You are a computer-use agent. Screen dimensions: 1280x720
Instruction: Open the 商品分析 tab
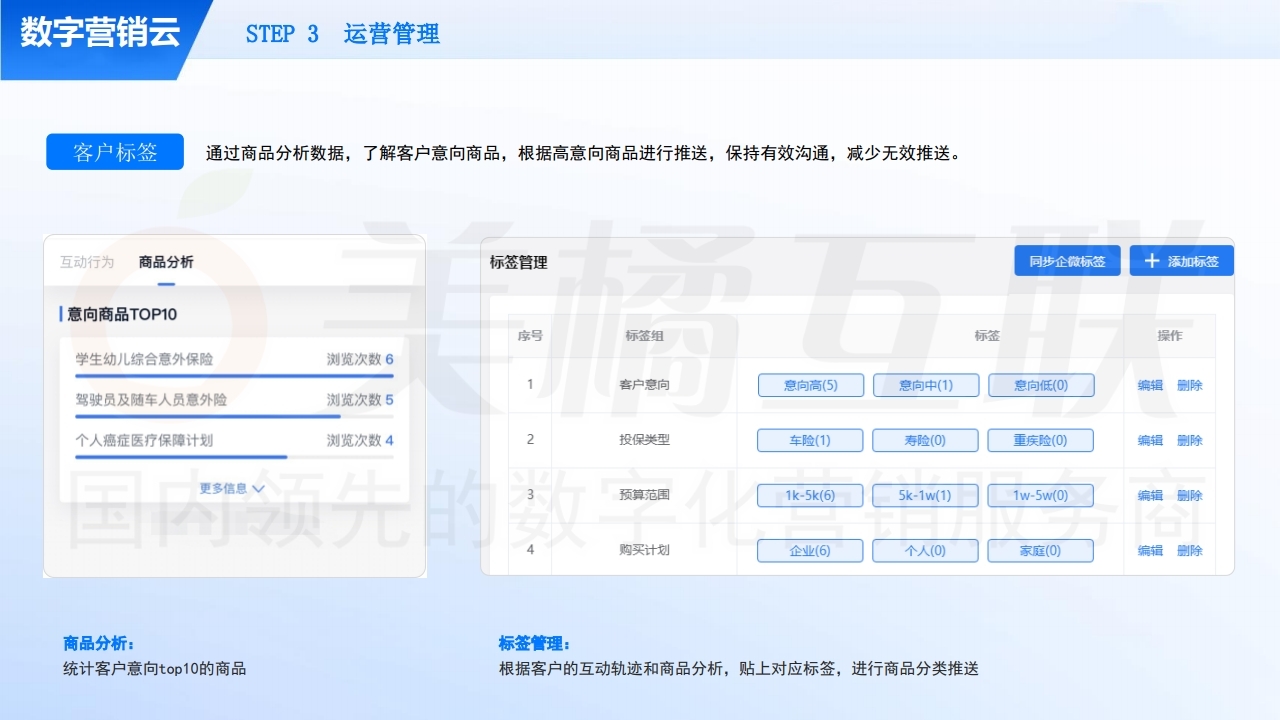click(x=166, y=262)
